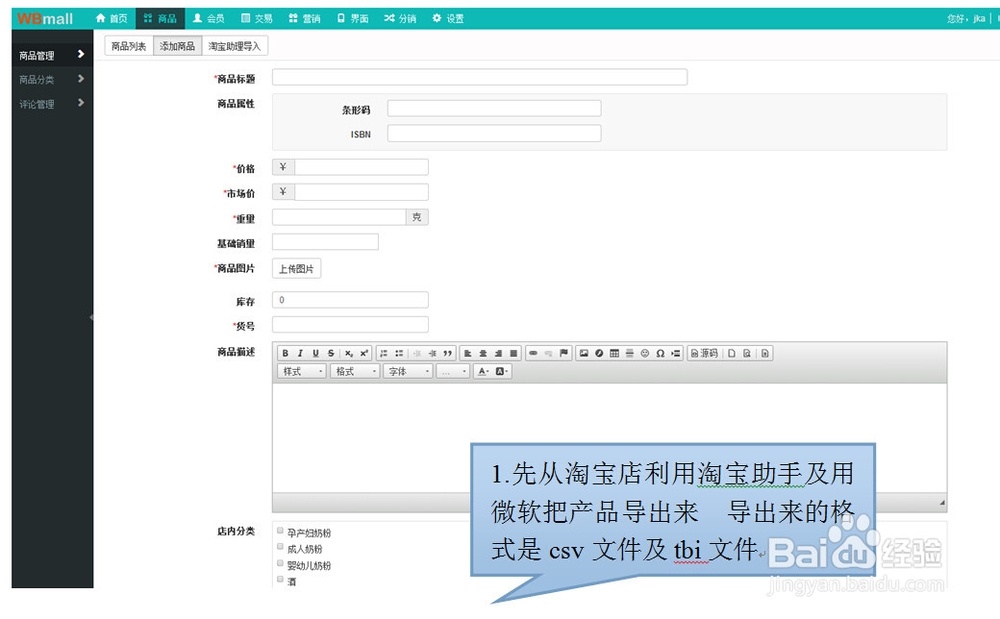Open the 设置 menu in top navigation

pos(447,17)
